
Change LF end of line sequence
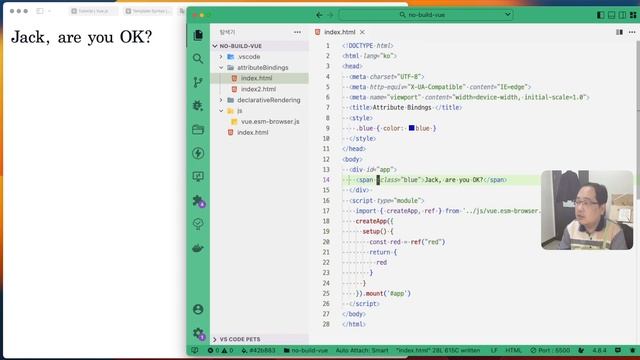pos(494,350)
